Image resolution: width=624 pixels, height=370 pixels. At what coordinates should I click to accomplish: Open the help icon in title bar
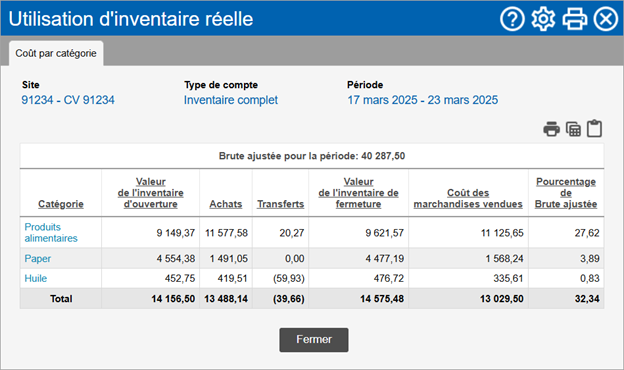coord(512,19)
